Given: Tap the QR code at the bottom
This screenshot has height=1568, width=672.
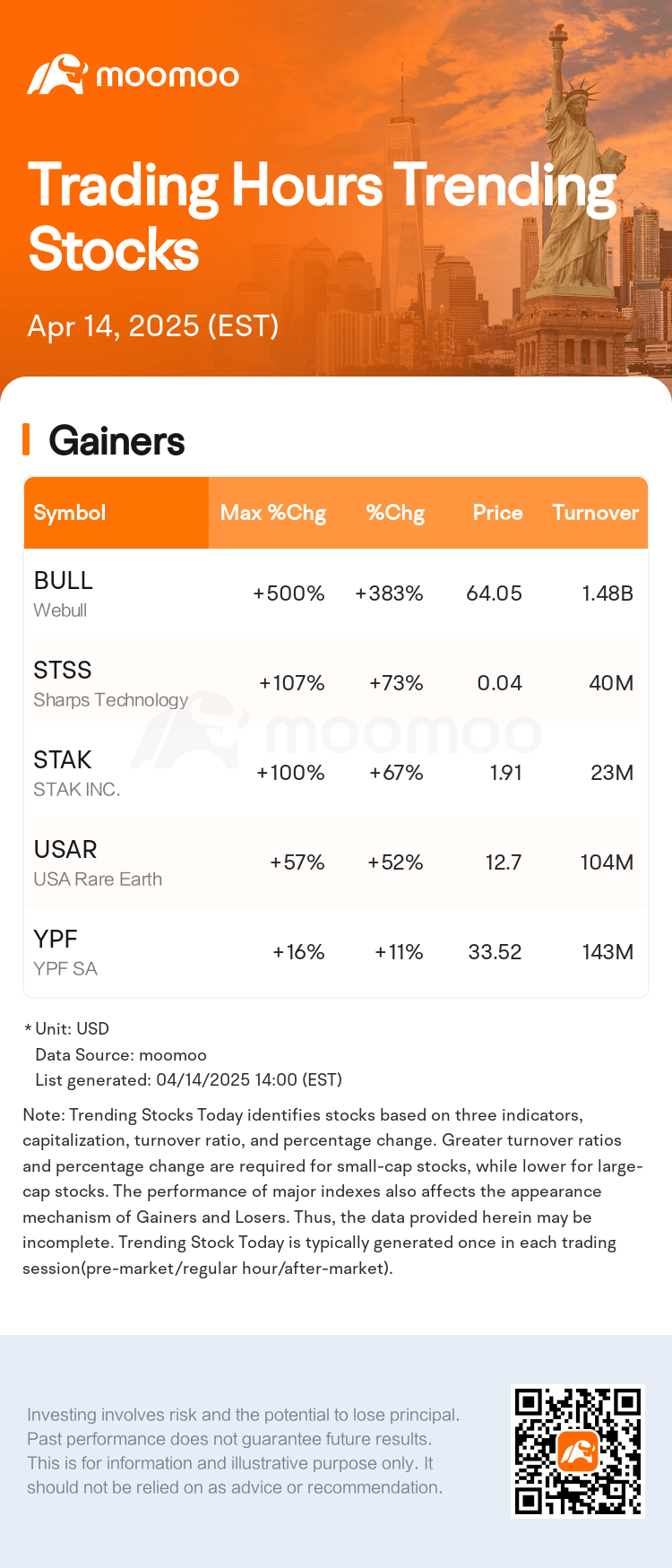Looking at the screenshot, I should pos(578,1451).
